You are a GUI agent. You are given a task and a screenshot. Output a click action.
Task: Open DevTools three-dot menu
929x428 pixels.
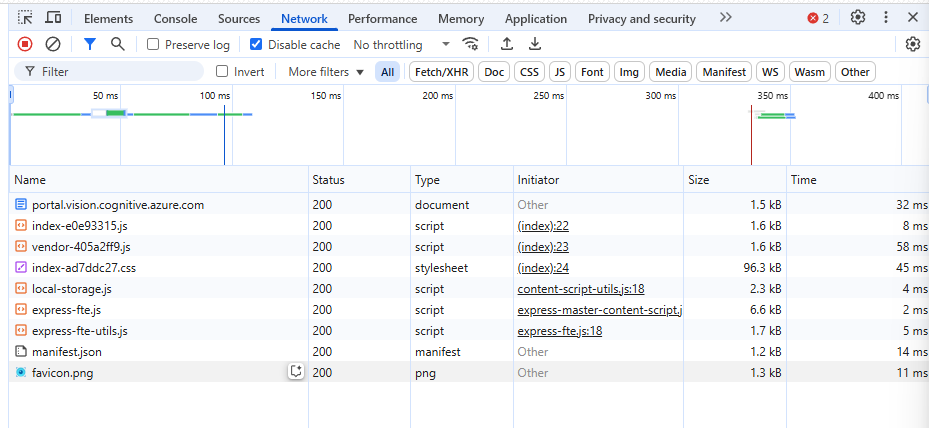[886, 17]
